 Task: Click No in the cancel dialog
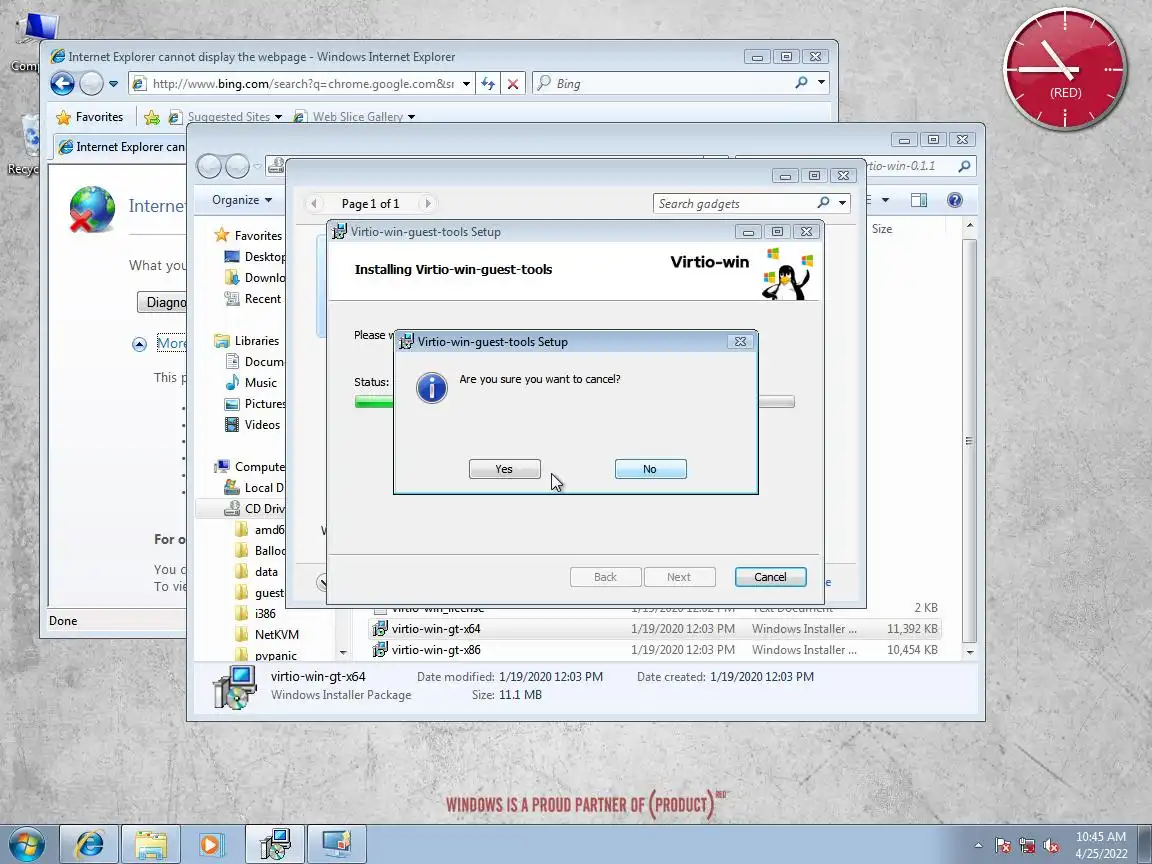[x=650, y=469]
